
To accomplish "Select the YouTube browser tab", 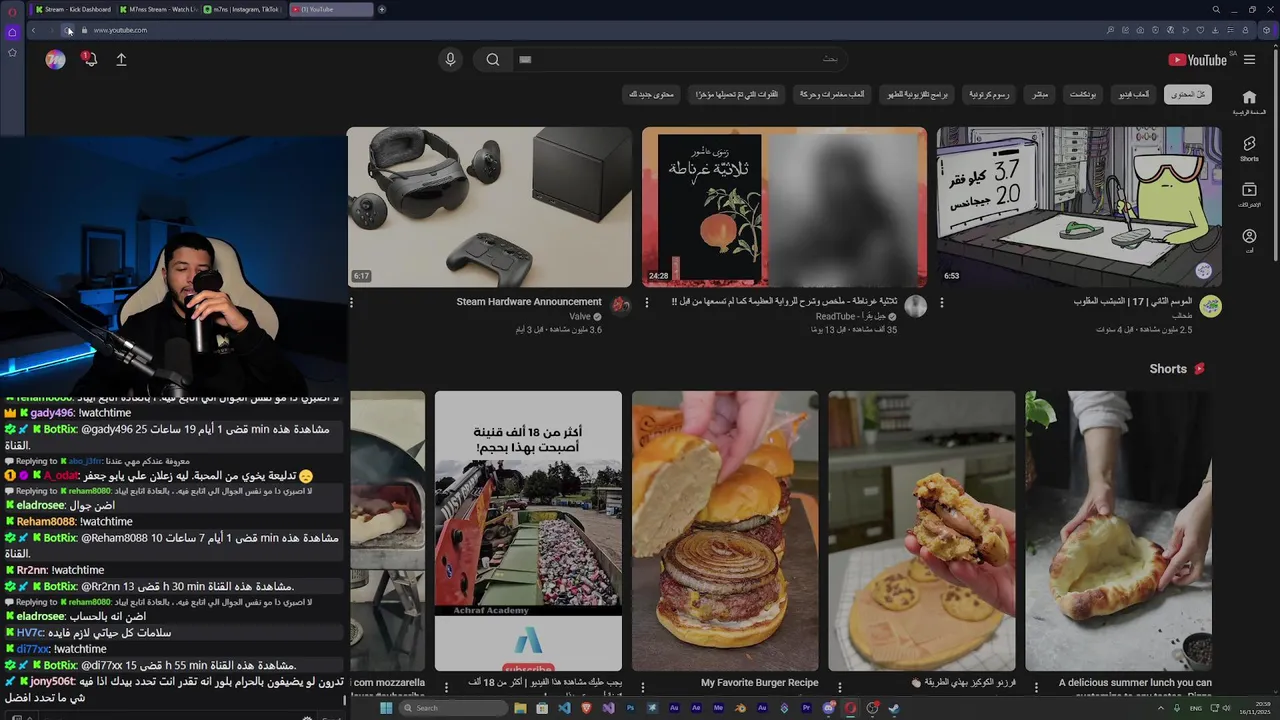I will [330, 9].
